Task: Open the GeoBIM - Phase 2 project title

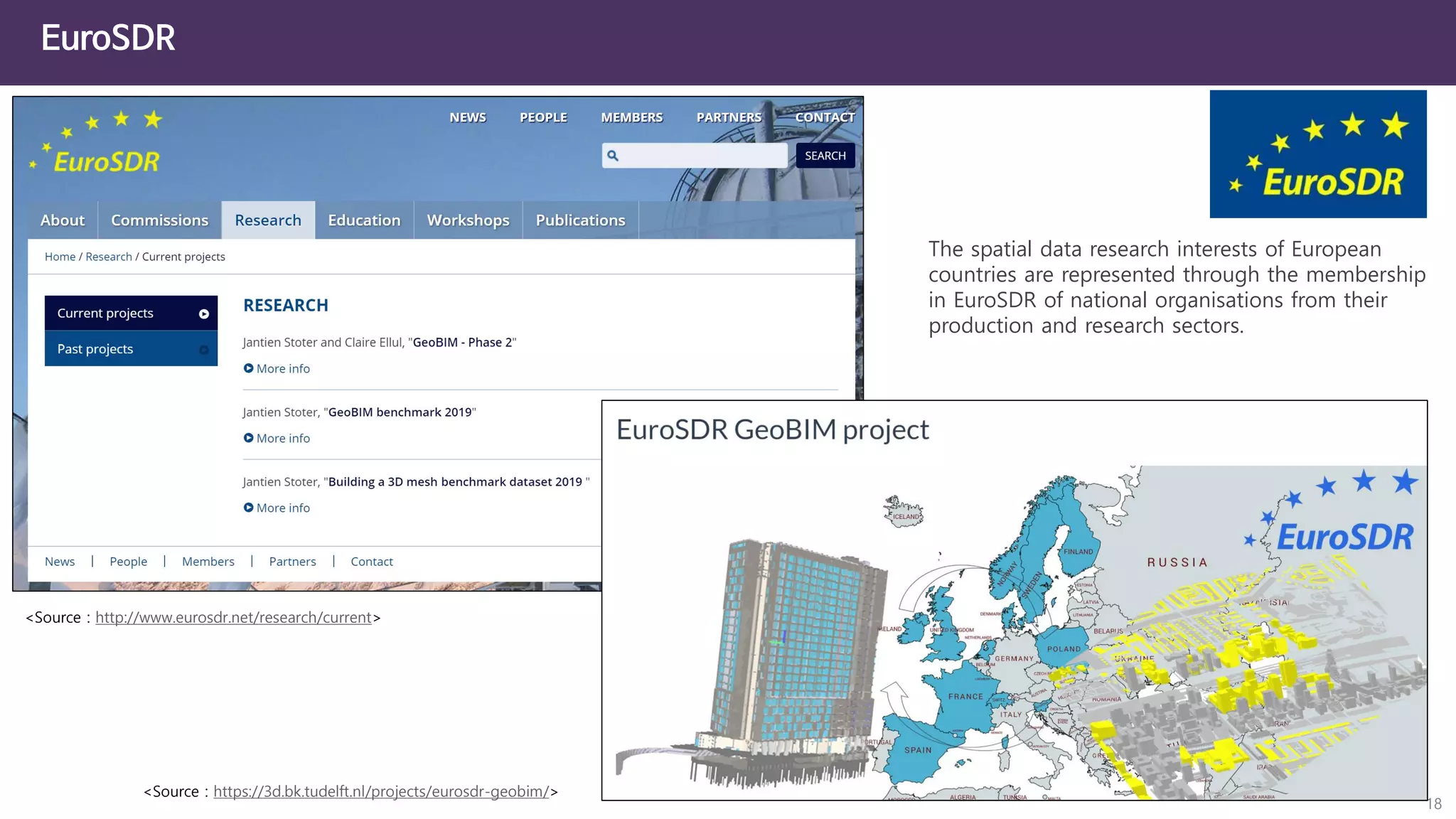Action: pyautogui.click(x=462, y=342)
